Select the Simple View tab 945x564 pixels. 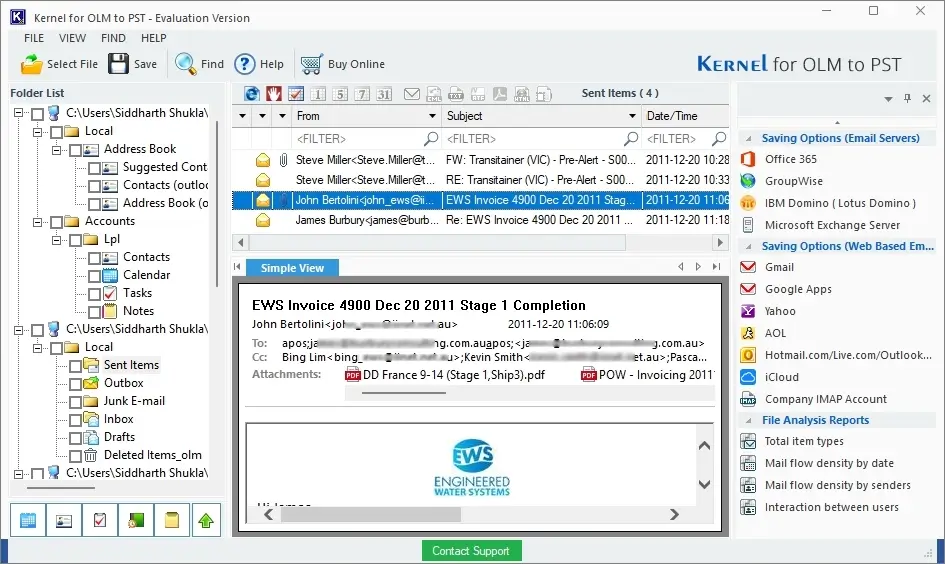tap(292, 268)
